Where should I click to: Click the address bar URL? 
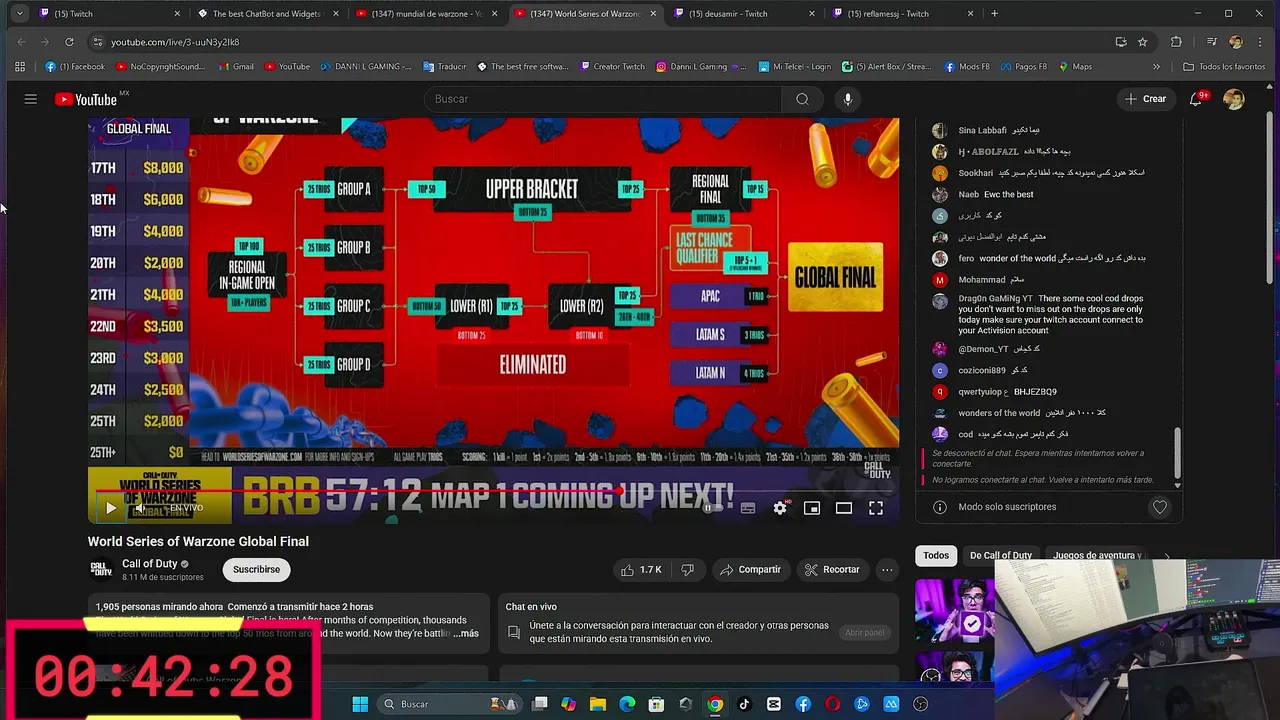coord(175,42)
